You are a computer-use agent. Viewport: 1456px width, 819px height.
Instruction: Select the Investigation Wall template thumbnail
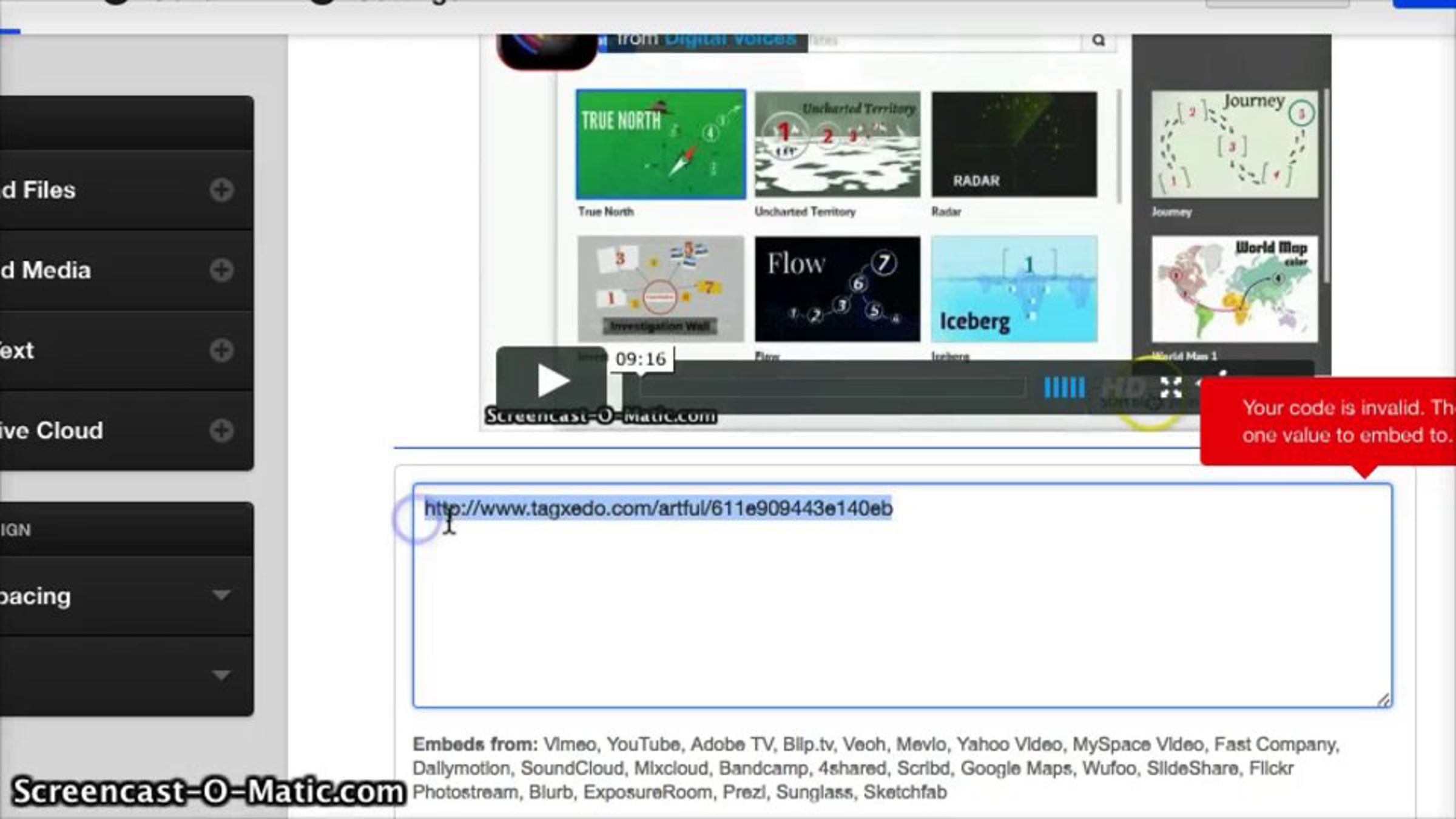(661, 289)
